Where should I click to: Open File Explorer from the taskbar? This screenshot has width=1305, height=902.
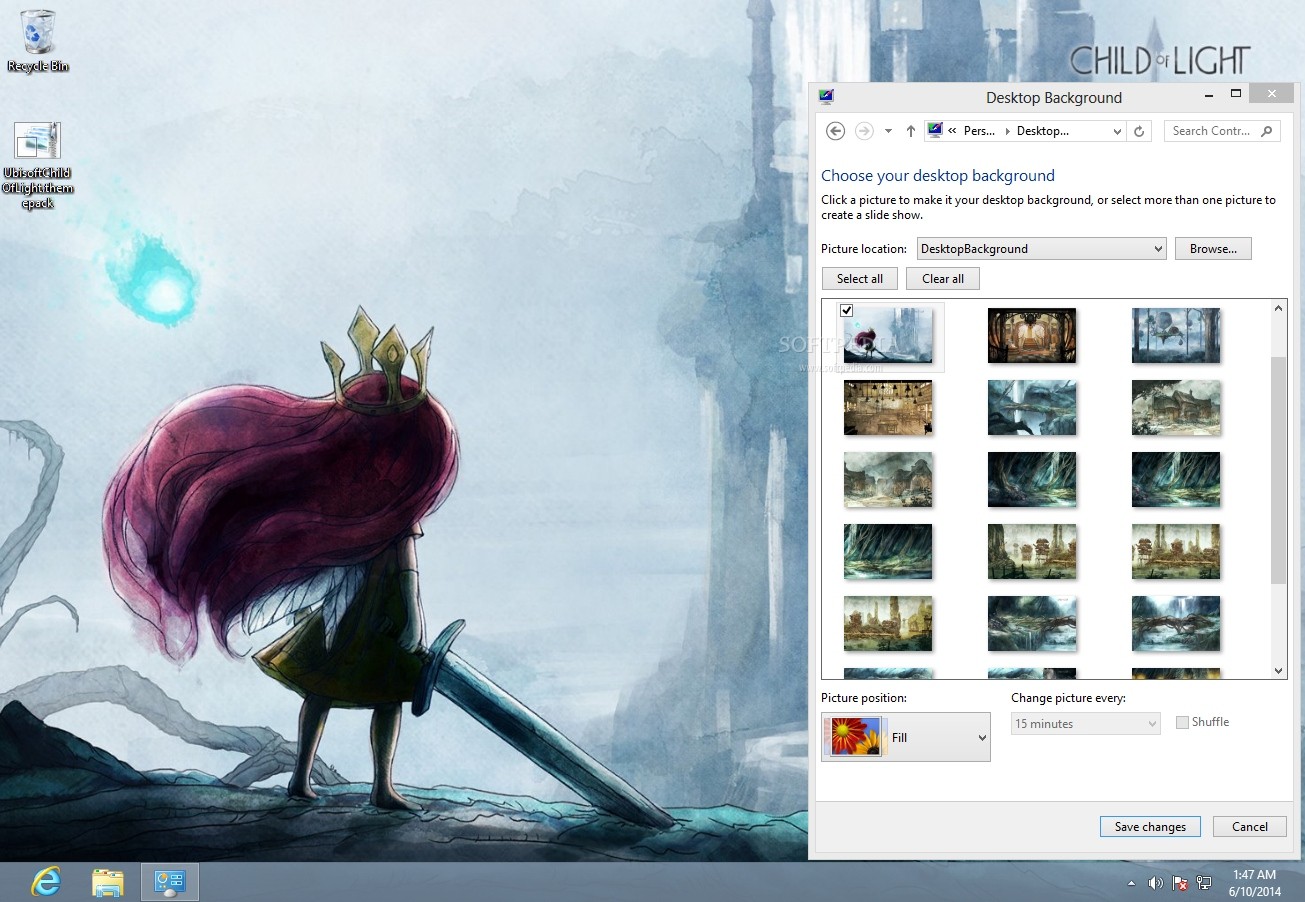(108, 881)
